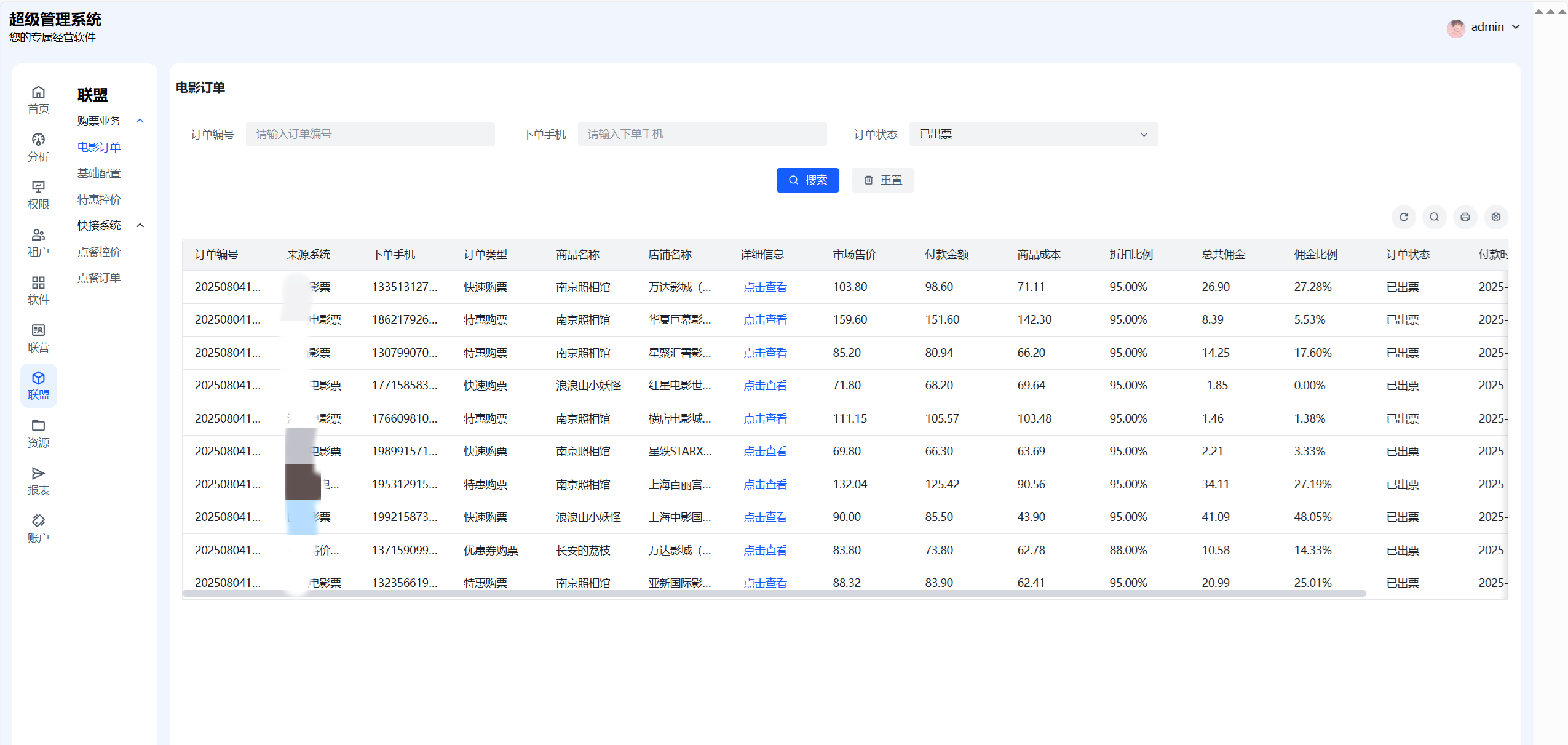Click the 总共佣金 column header
Screen dimensions: 1568x745
1224,255
